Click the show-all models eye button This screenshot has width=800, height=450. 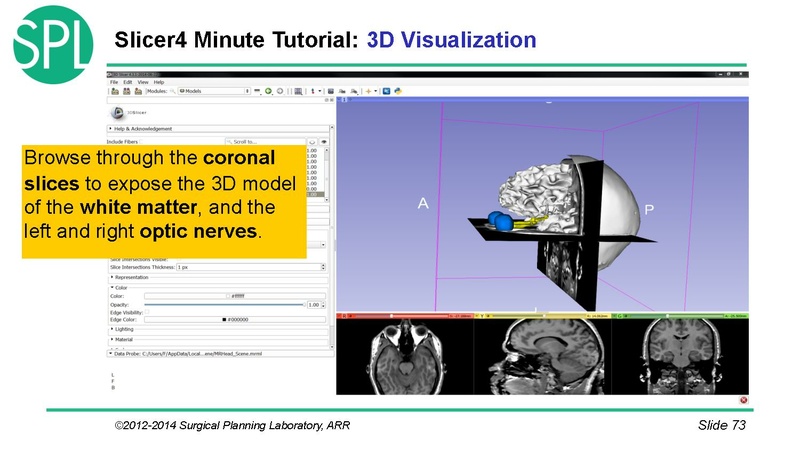[324, 142]
